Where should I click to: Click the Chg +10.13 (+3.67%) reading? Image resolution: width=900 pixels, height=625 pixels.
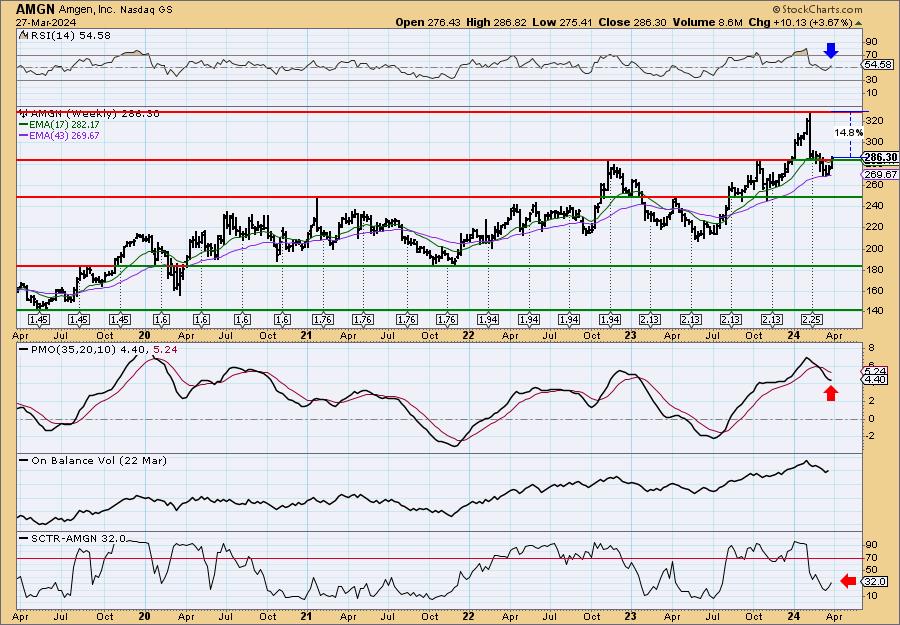pos(801,22)
